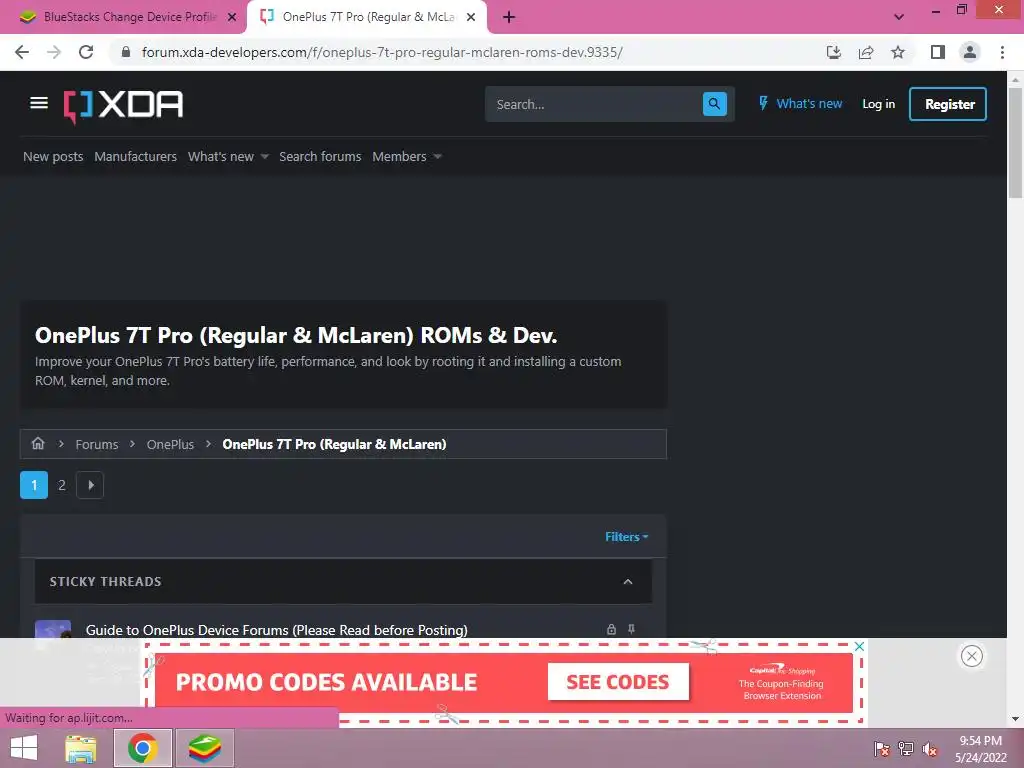
Task: Click the thread author avatar thumbnail
Action: (x=53, y=630)
